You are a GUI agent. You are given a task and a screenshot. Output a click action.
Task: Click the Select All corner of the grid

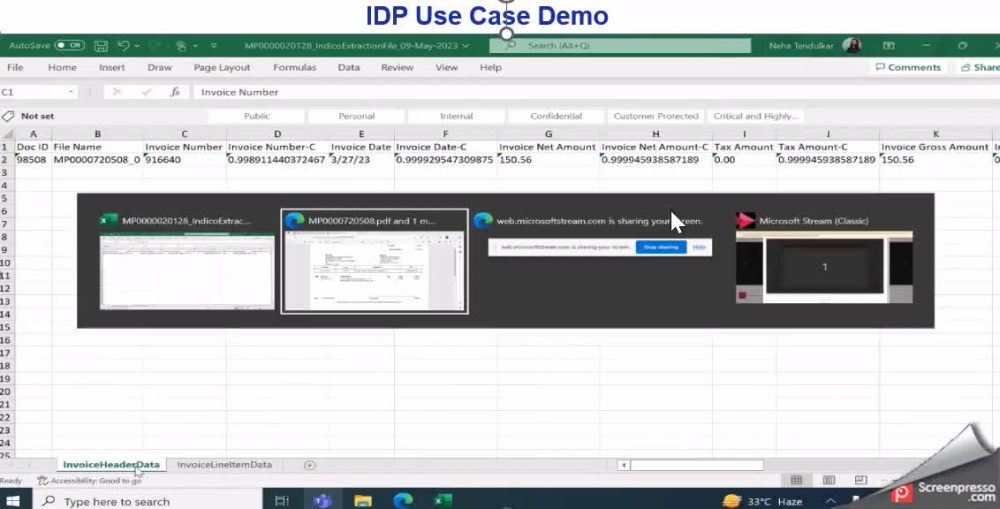click(x=7, y=134)
